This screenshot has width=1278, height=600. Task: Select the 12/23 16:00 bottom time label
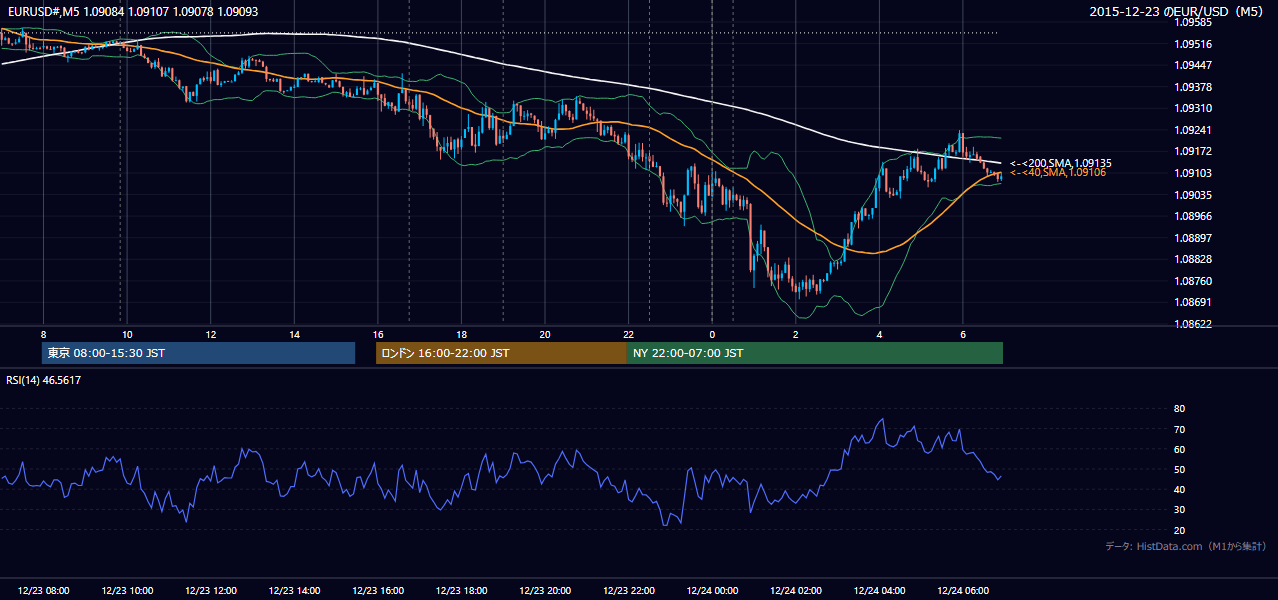click(x=378, y=591)
